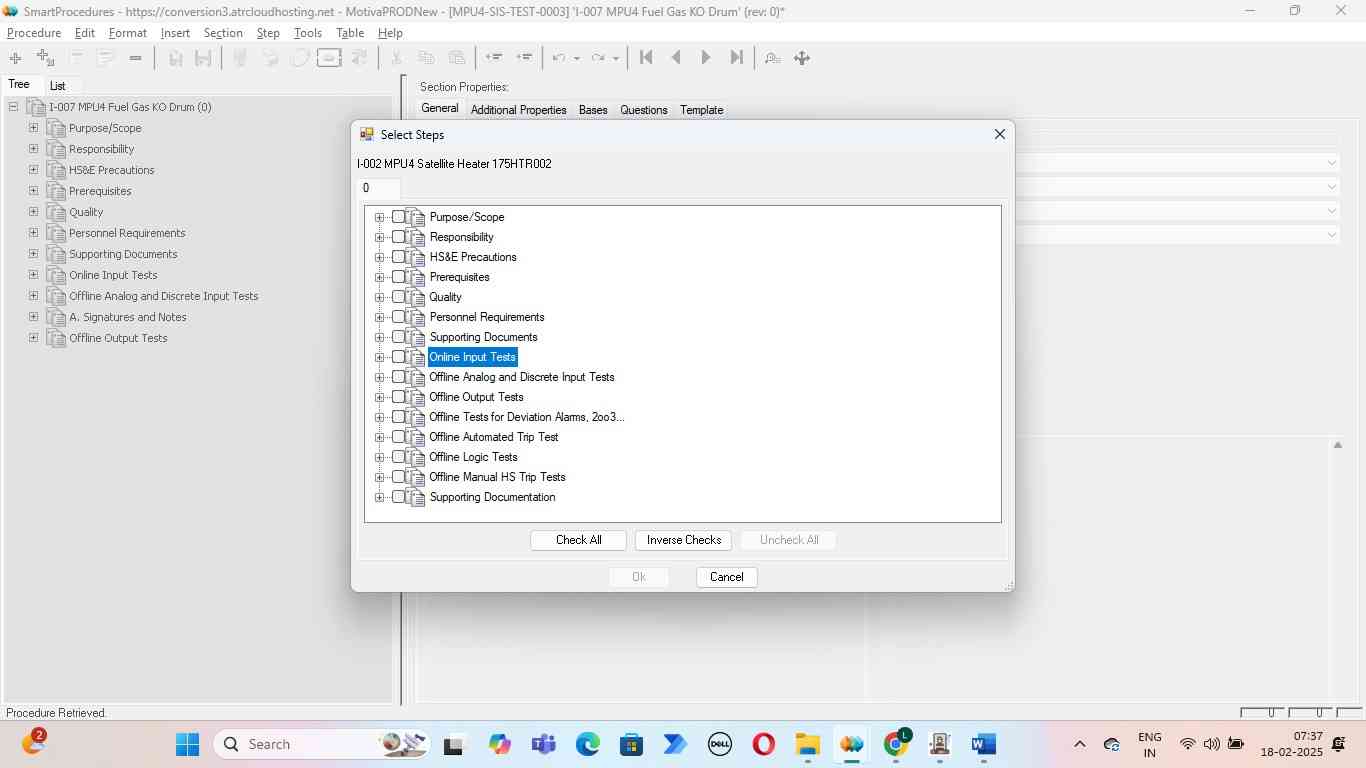Click the previous arrow in the toolbar
The image size is (1366, 768).
pos(676,58)
